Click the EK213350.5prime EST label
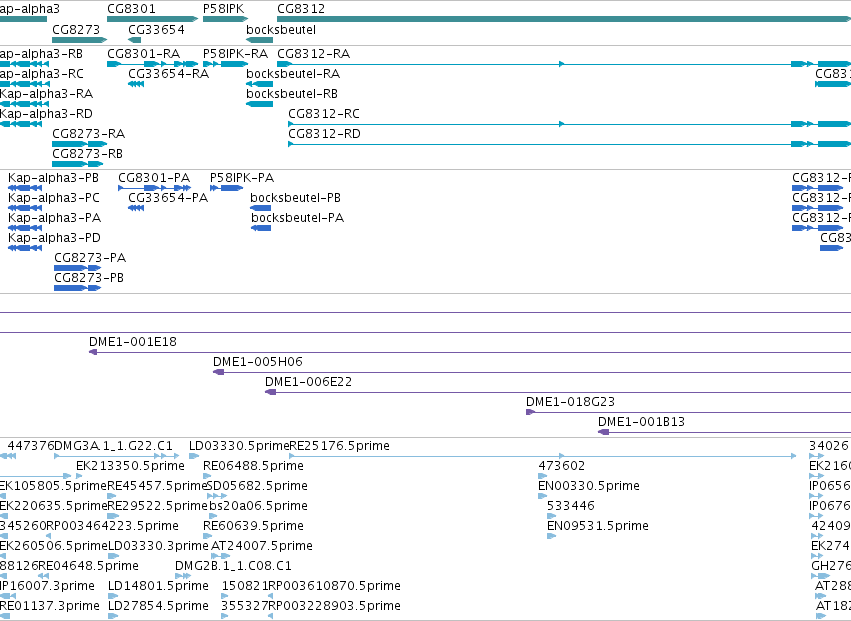 point(130,466)
